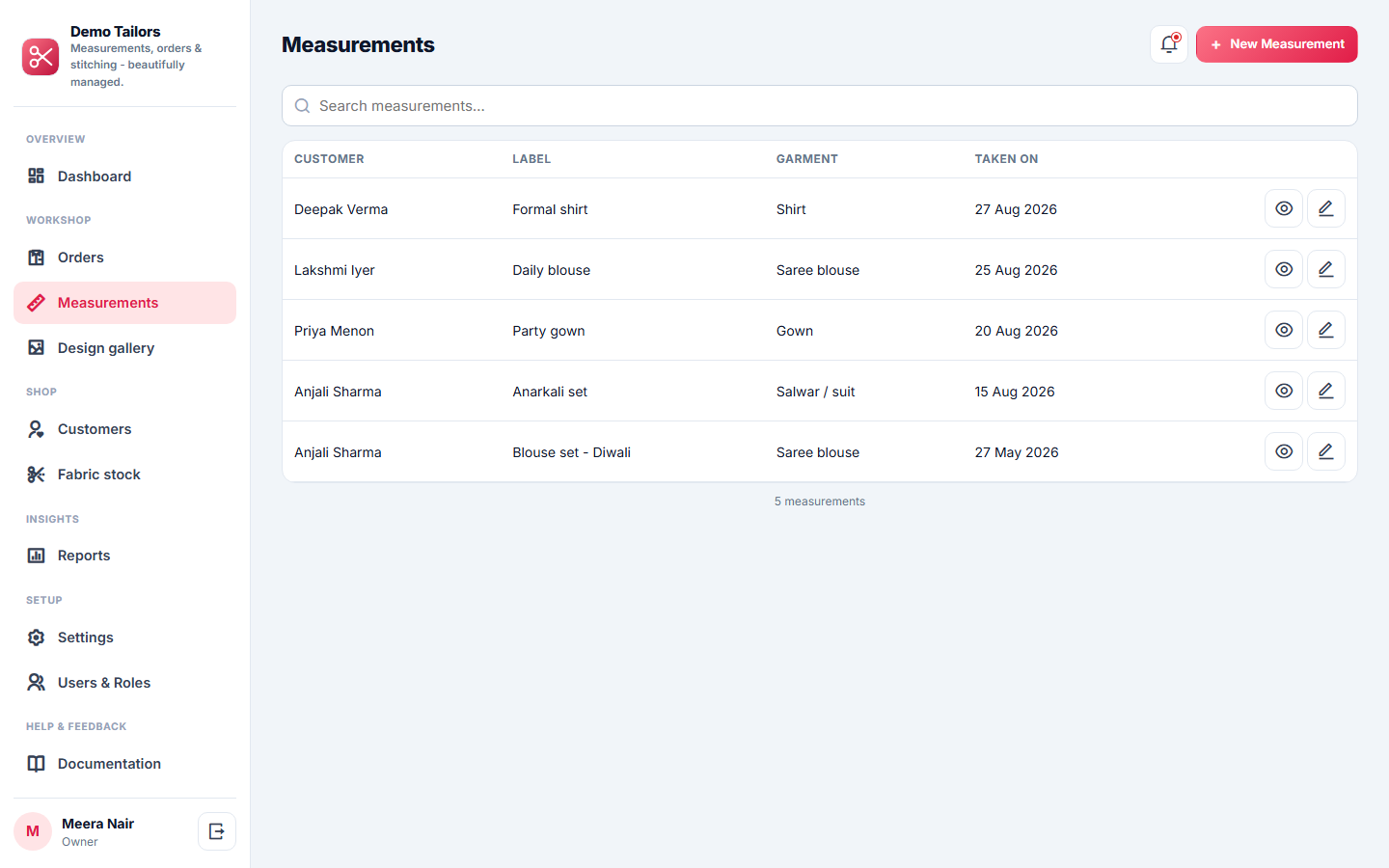Image resolution: width=1389 pixels, height=868 pixels.
Task: Click the Design gallery image icon
Action: (37, 348)
